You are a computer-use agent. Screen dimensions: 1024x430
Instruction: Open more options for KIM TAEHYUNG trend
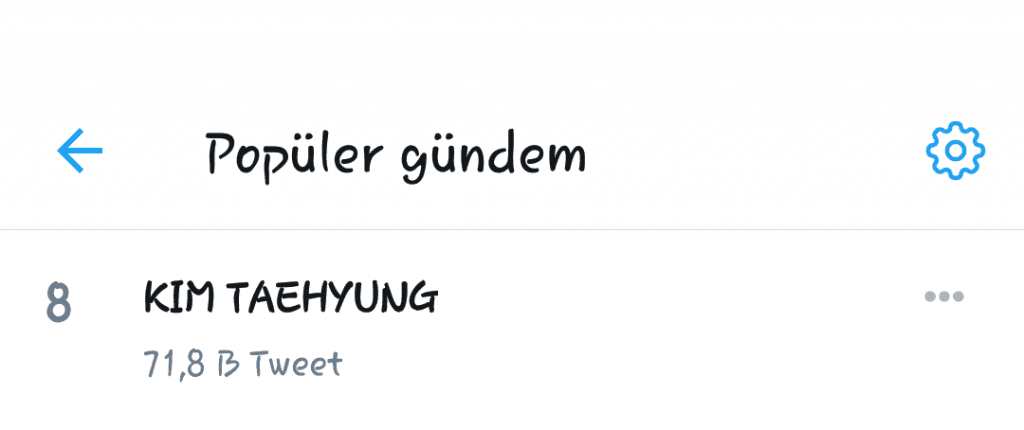coord(944,297)
